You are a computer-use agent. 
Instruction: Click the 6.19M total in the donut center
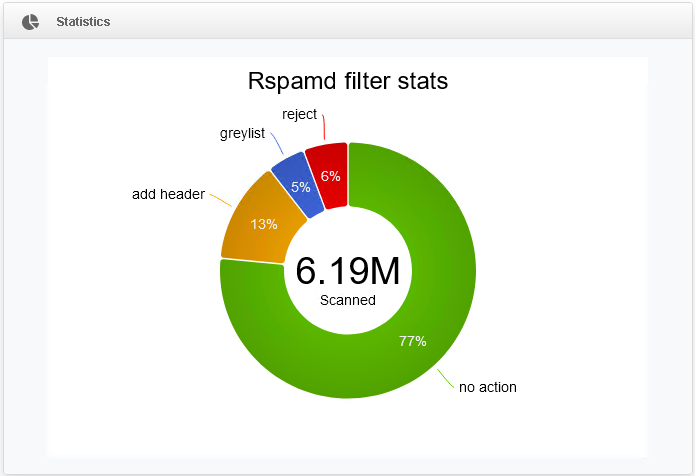(x=347, y=272)
